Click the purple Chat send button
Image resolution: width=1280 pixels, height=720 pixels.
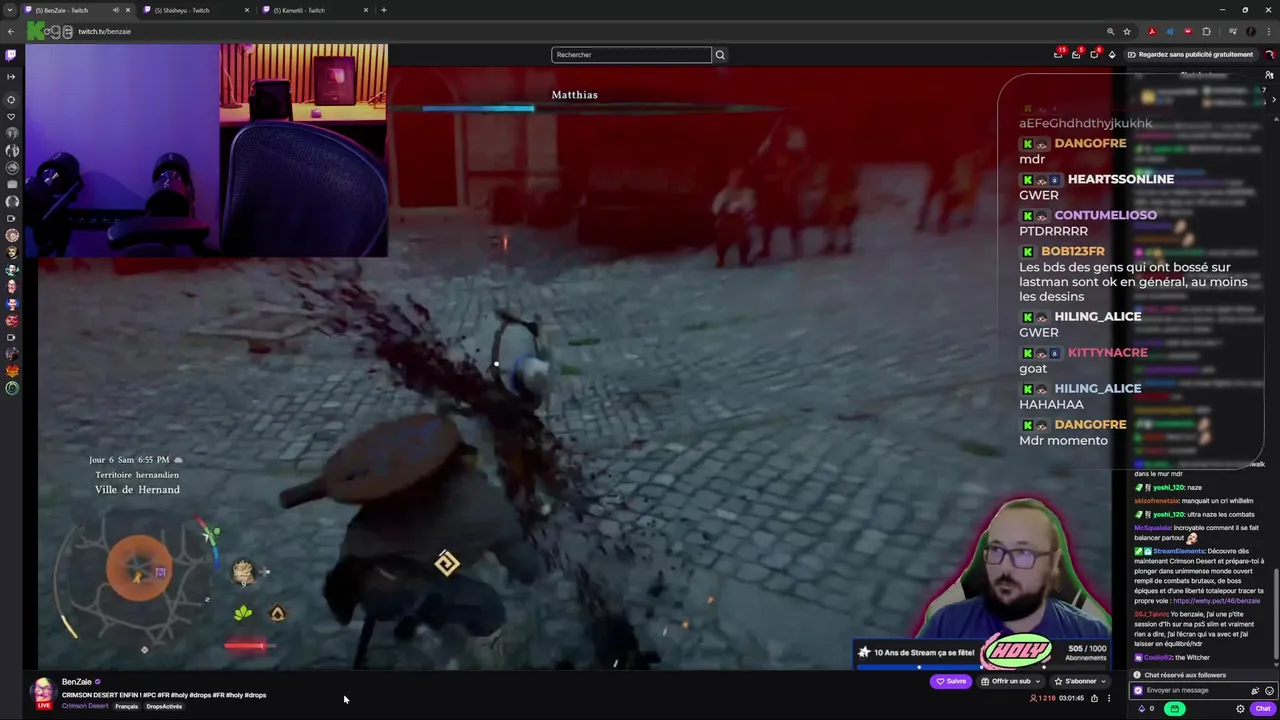point(1263,709)
